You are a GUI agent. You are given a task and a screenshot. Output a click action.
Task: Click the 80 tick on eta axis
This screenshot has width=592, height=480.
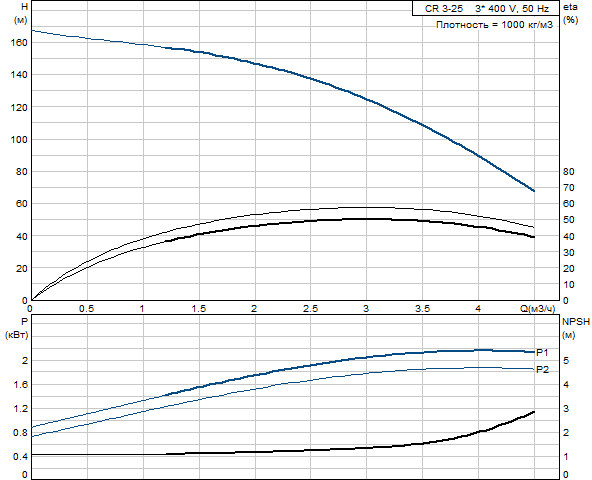(x=569, y=171)
